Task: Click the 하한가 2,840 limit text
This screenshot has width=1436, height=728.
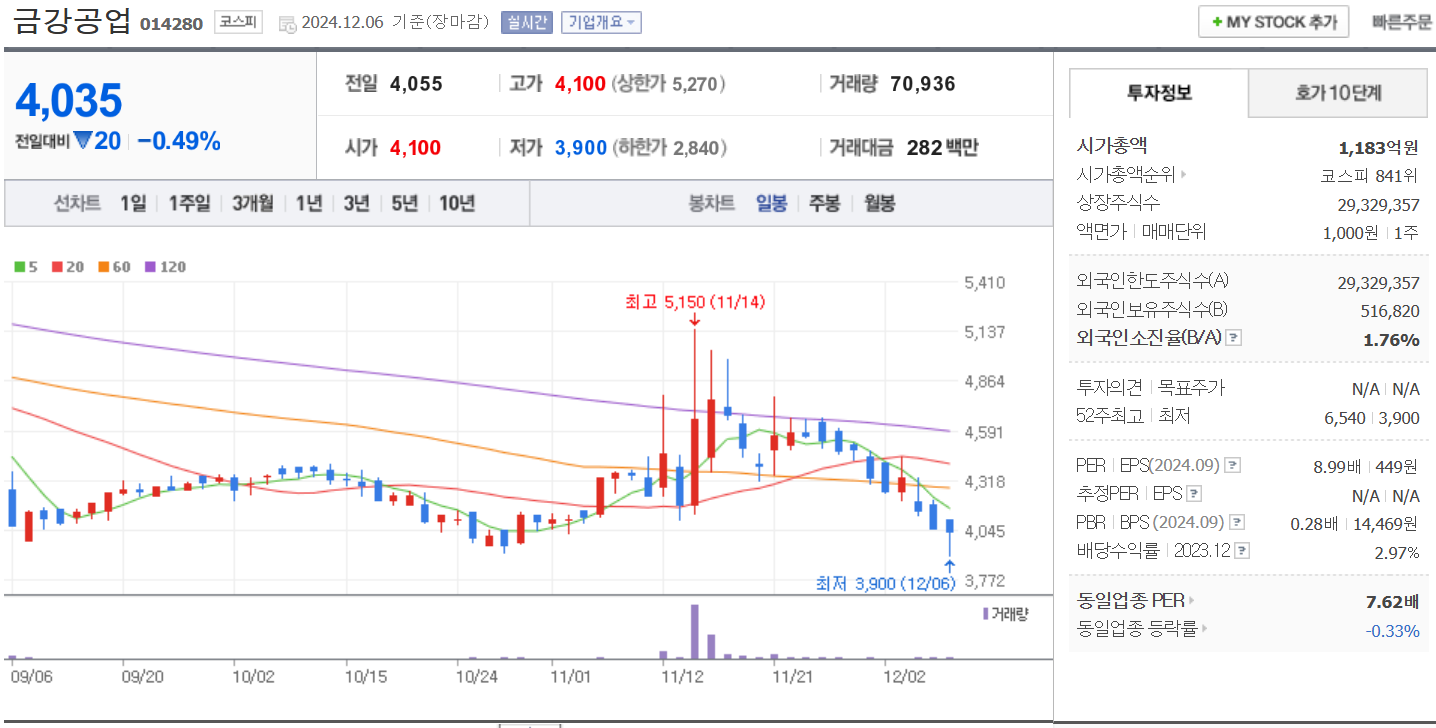Action: tap(668, 148)
